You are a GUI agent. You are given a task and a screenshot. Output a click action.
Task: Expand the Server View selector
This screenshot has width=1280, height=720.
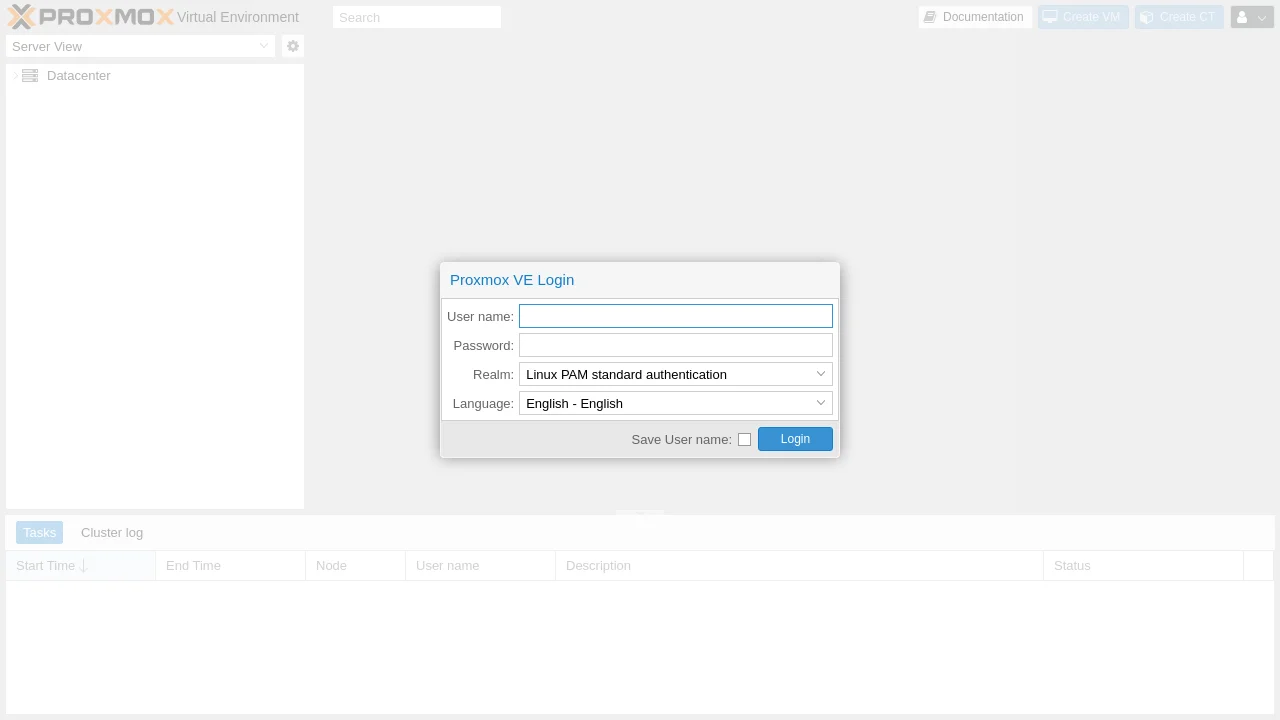point(264,46)
